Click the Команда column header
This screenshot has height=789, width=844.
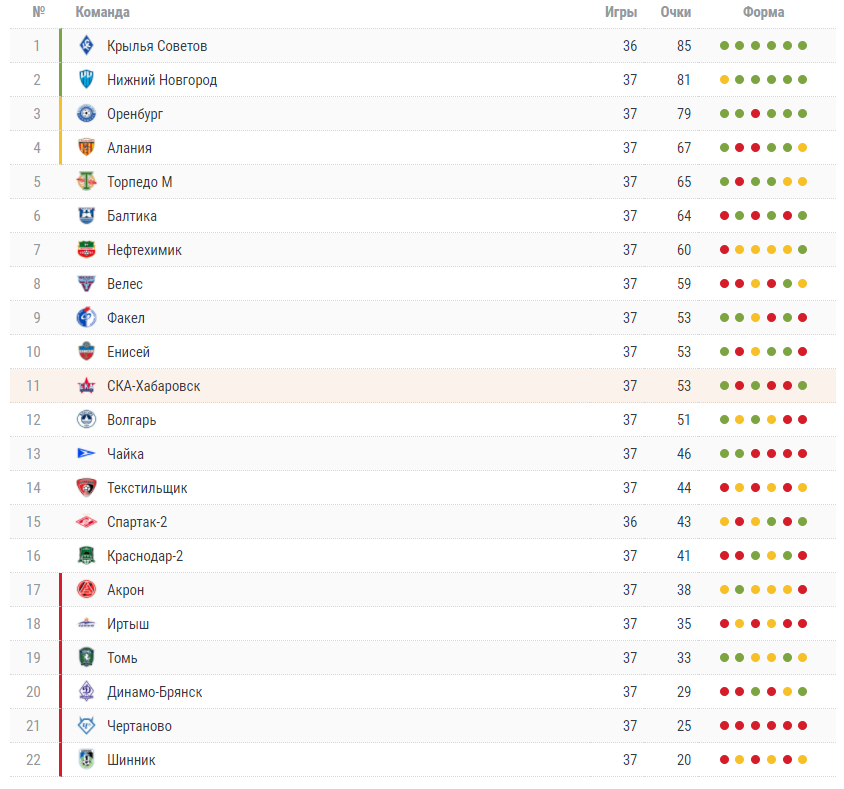coord(102,12)
